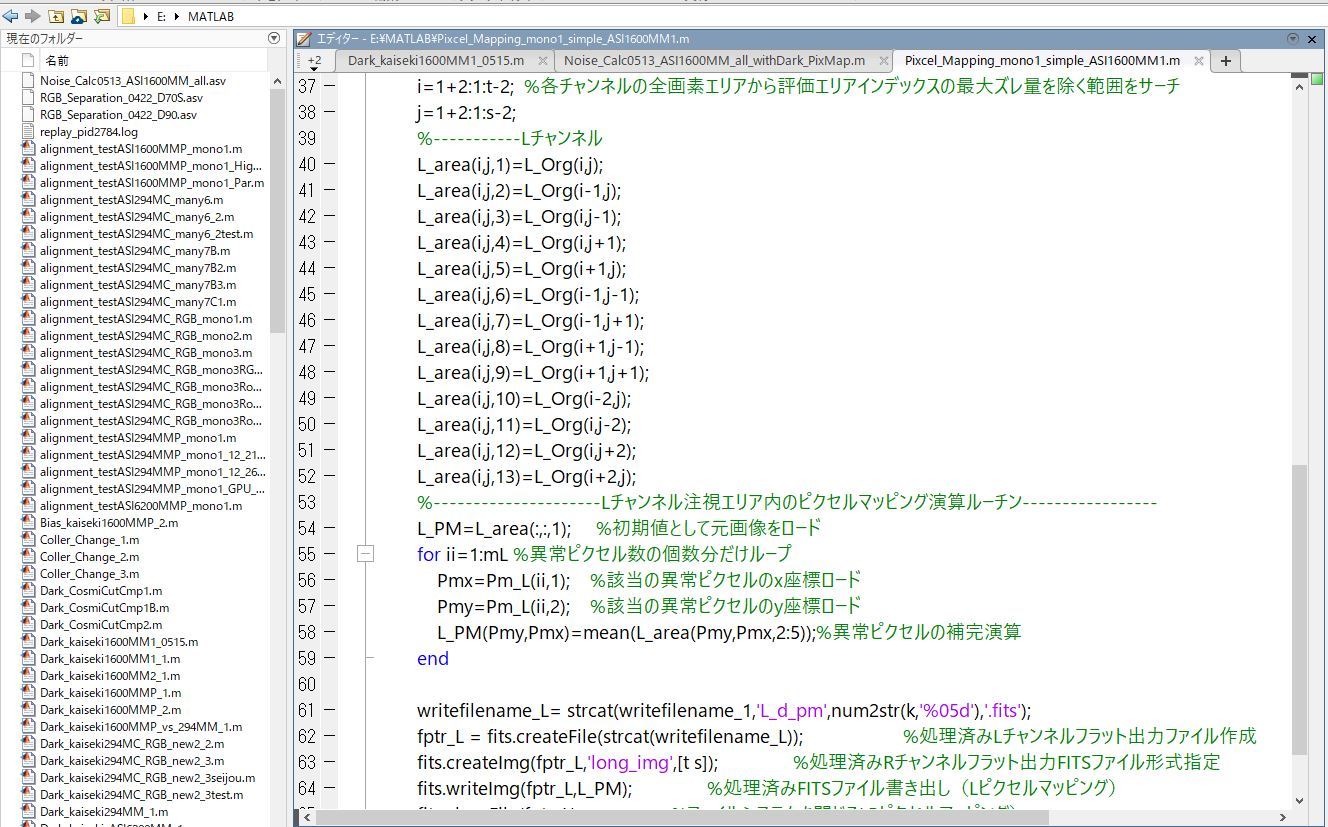Select Coller_Change_1.m file
This screenshot has width=1328, height=827.
point(89,539)
